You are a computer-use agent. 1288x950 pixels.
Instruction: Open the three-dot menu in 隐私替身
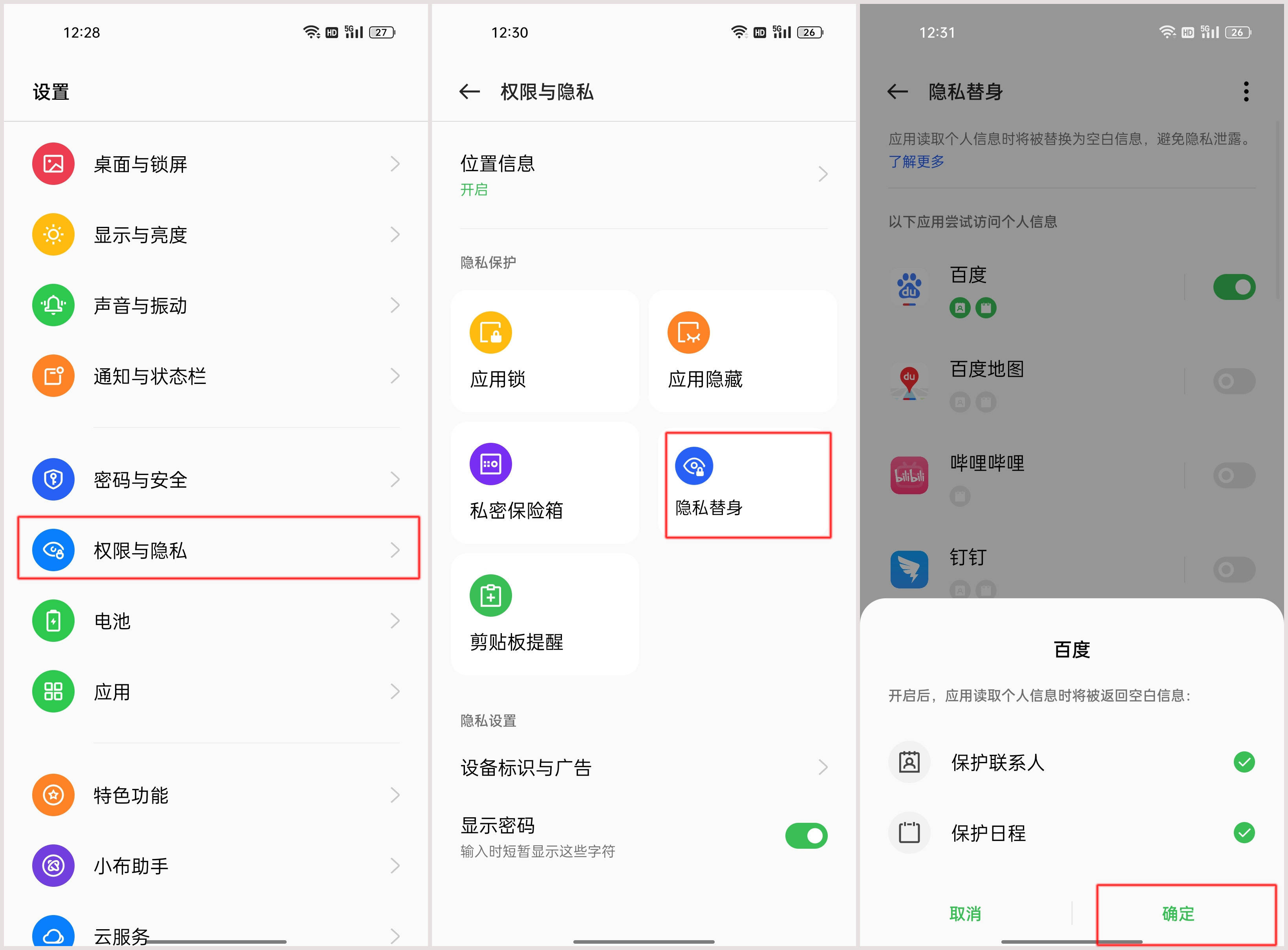[x=1246, y=91]
